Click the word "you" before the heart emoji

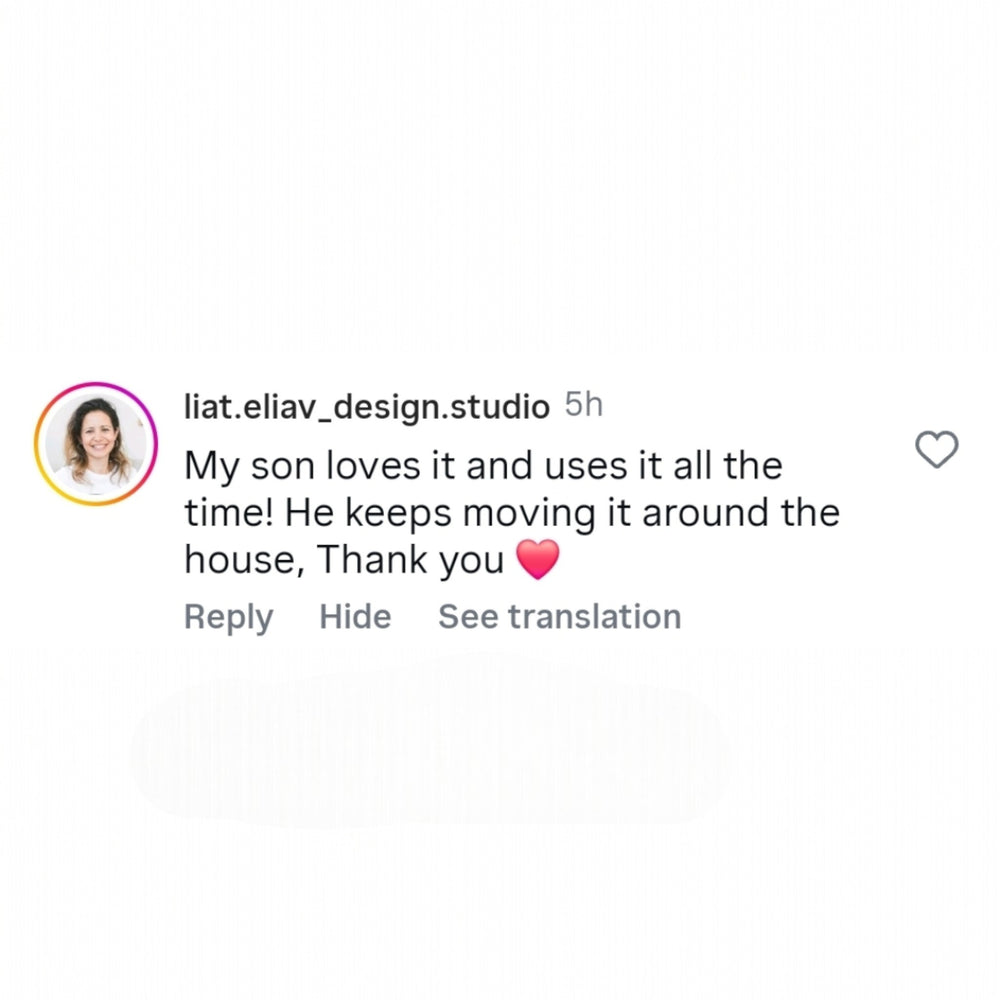click(471, 563)
